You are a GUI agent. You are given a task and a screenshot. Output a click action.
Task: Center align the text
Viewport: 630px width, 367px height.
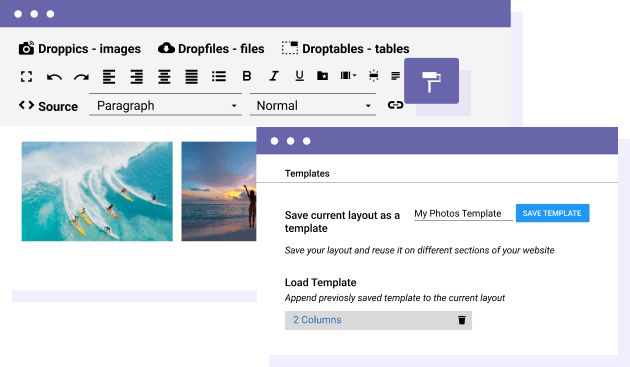click(164, 76)
